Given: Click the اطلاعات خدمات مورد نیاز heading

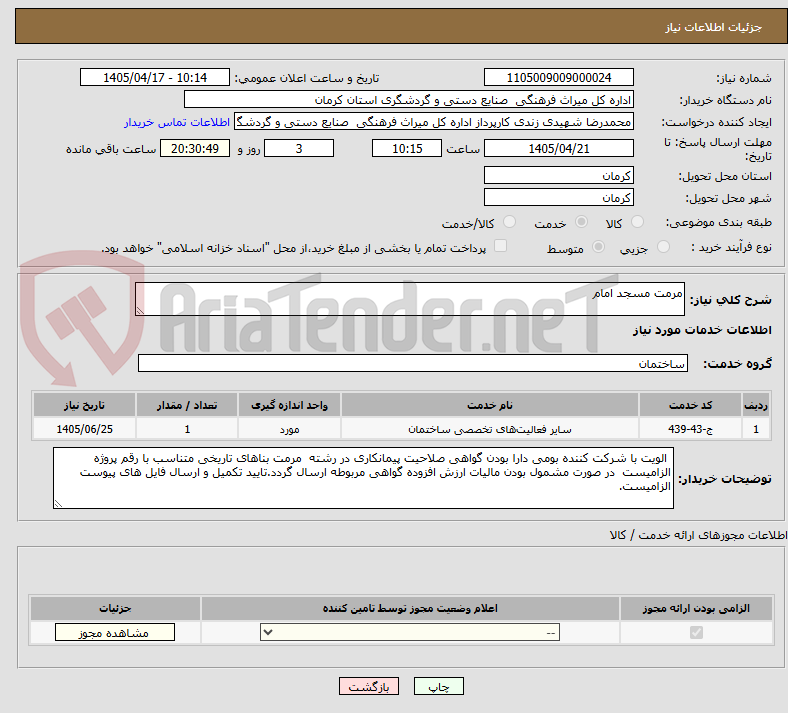Looking at the screenshot, I should click(702, 330).
